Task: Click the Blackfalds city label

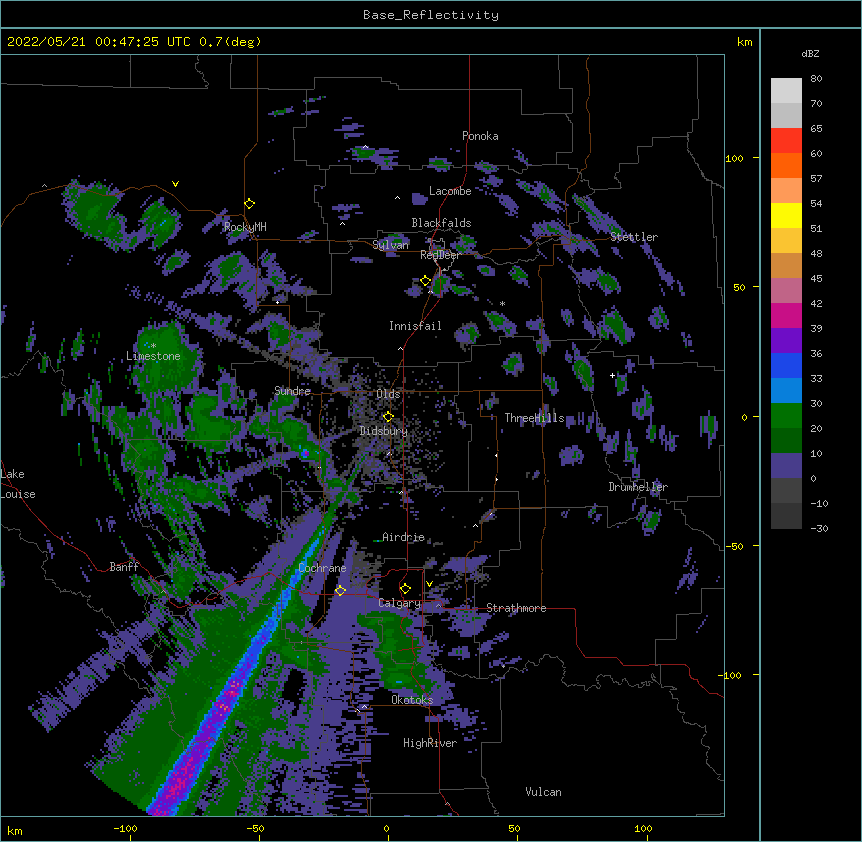Action: [x=441, y=223]
